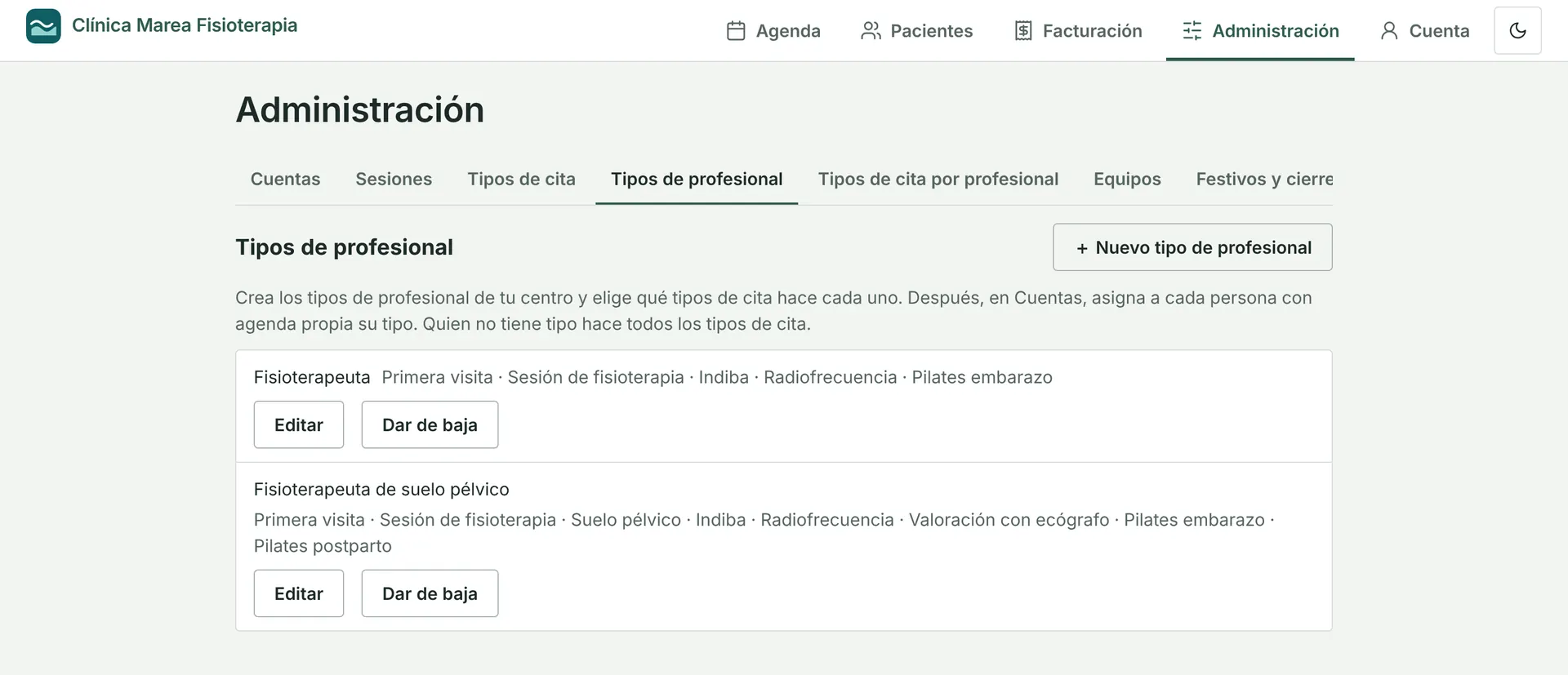Open Tipos de cita por profesional tab
Image resolution: width=1568 pixels, height=675 pixels.
coord(938,179)
